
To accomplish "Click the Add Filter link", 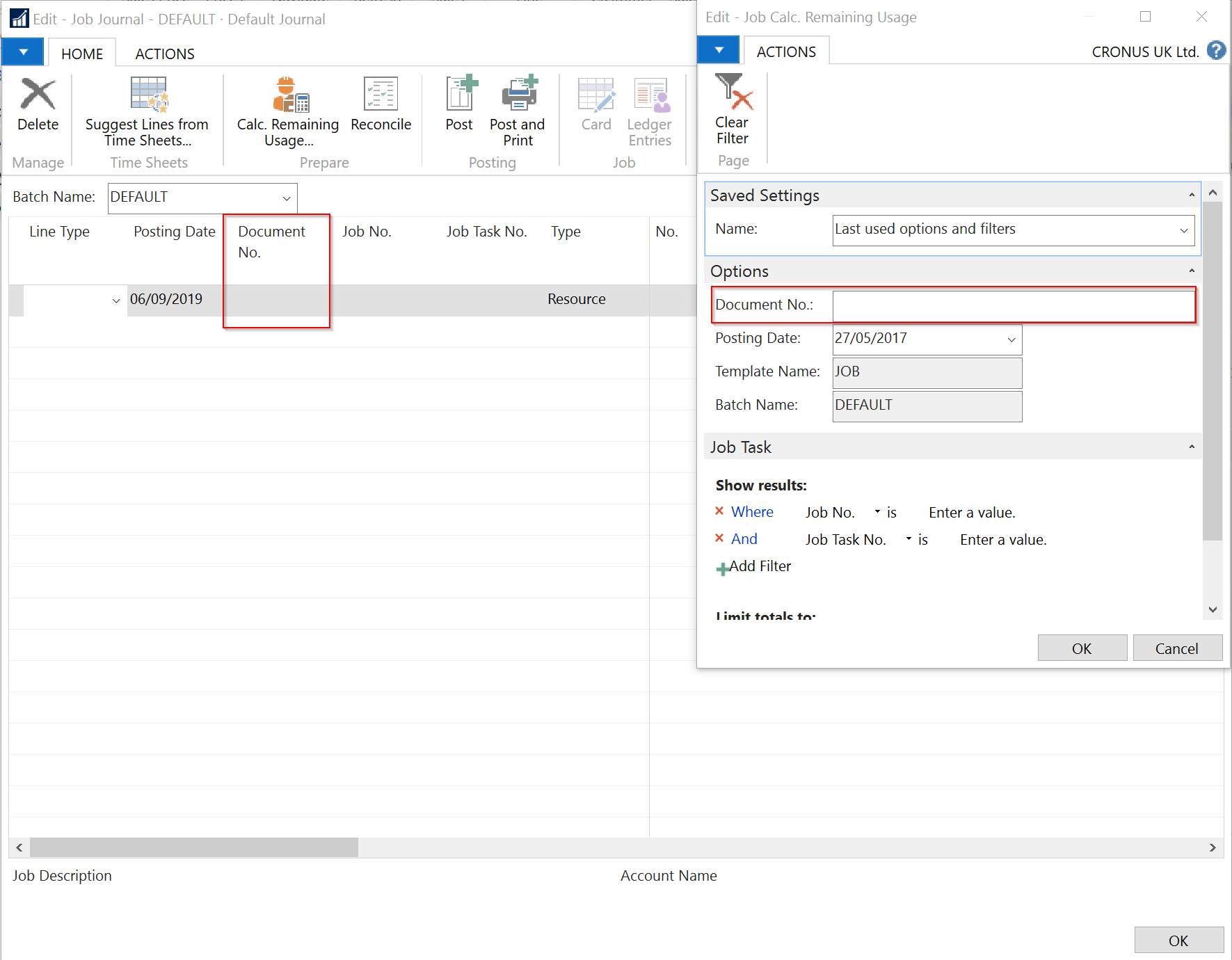I will tap(759, 566).
